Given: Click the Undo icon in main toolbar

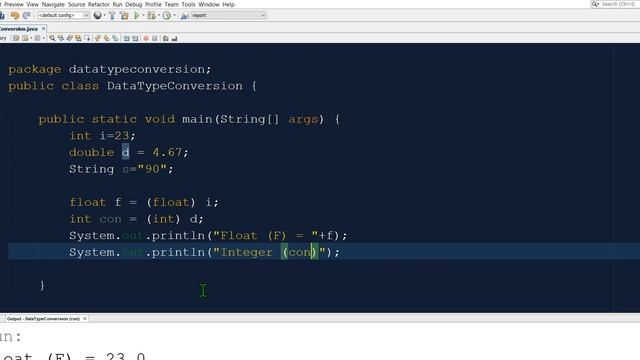Looking at the screenshot, I should [x=15, y=16].
